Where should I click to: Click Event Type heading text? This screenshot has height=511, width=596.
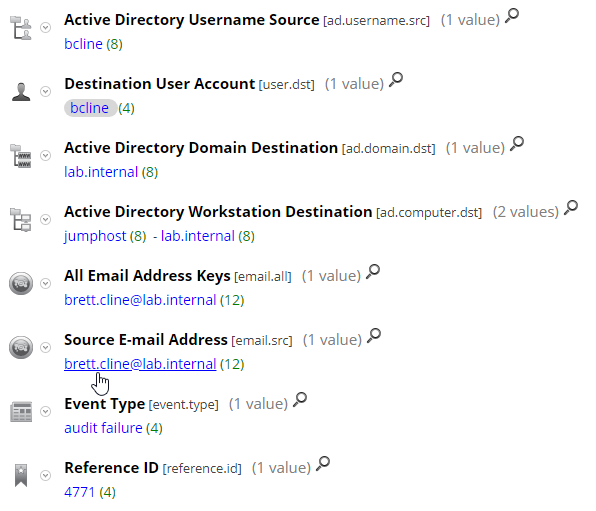105,404
